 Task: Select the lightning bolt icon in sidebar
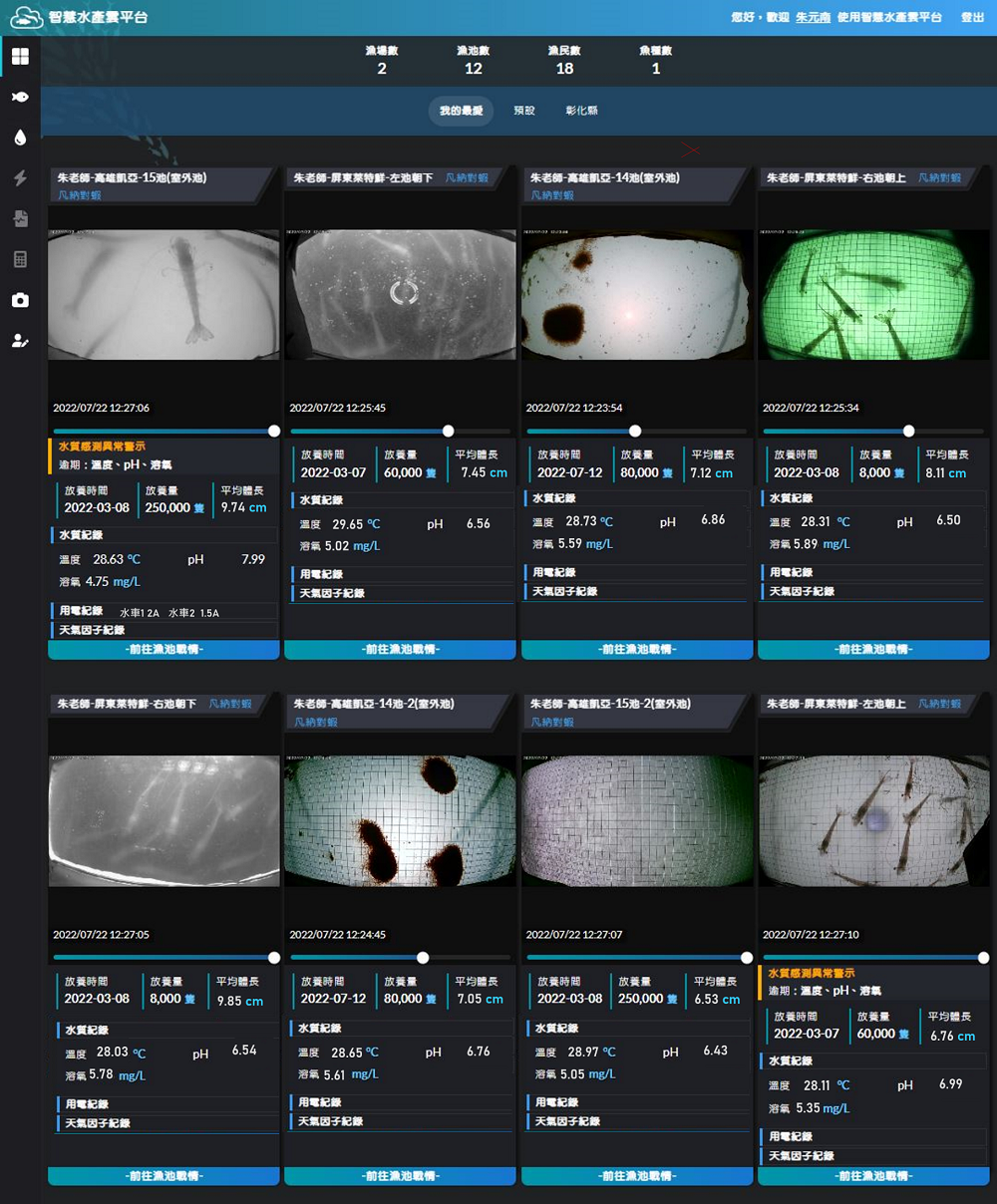coord(20,178)
